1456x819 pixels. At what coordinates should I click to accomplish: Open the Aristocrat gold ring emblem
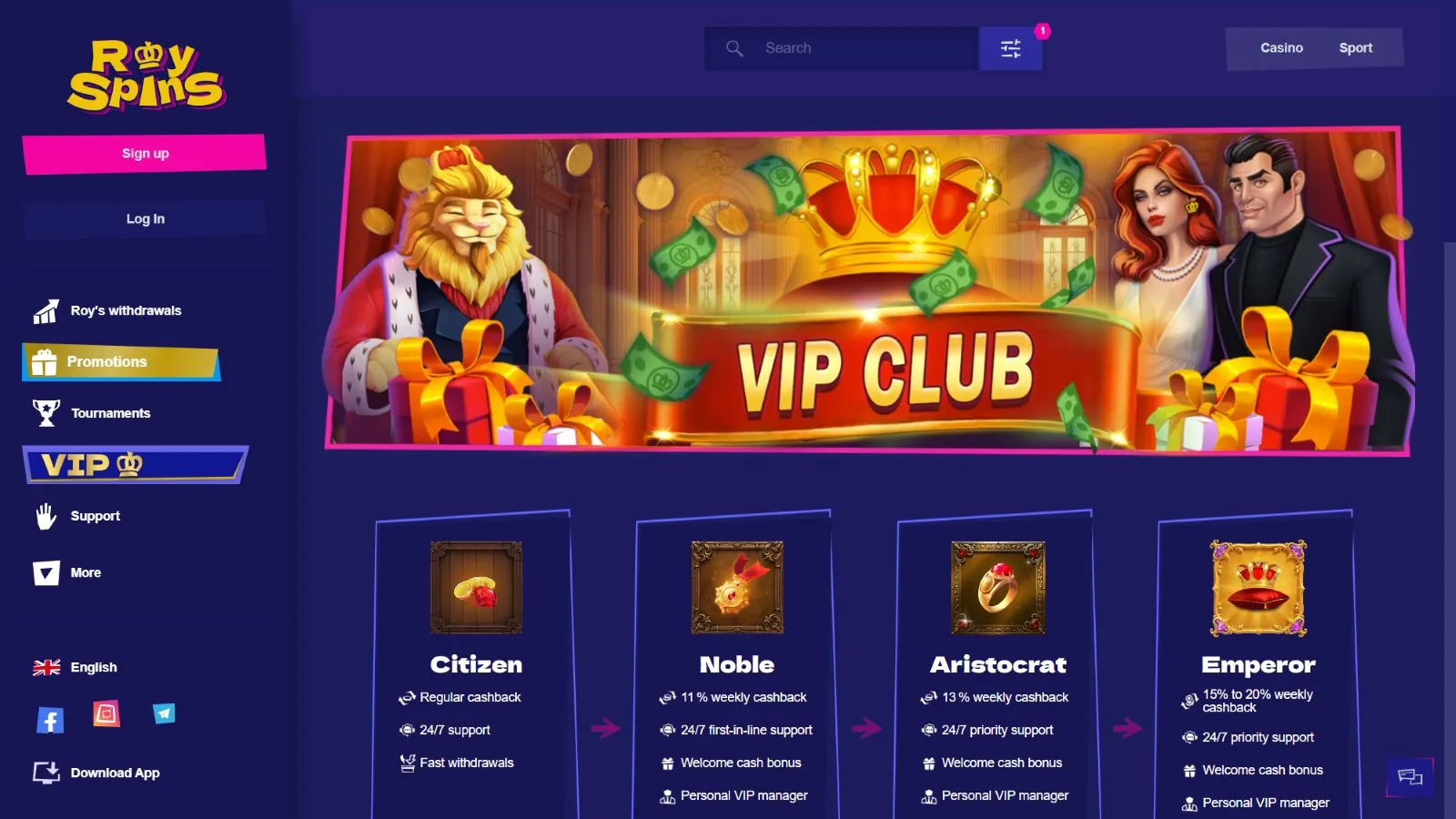tap(998, 588)
